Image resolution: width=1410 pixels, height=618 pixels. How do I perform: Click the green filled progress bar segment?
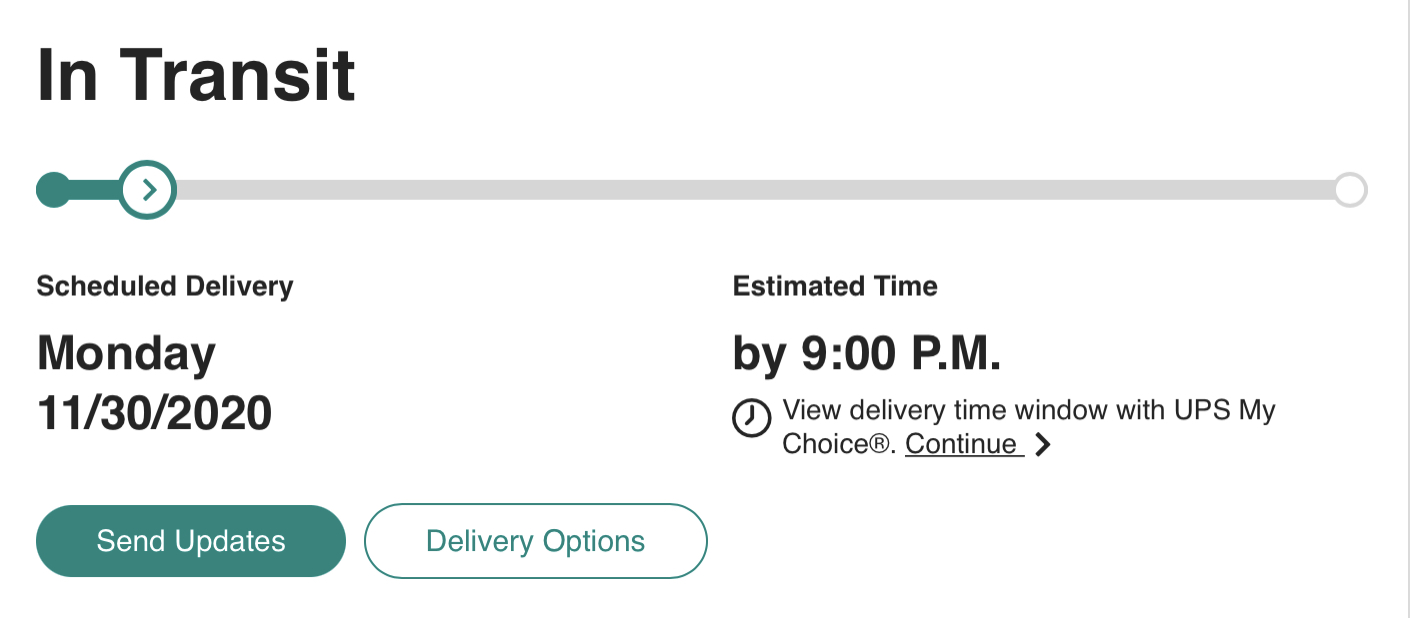pos(95,189)
